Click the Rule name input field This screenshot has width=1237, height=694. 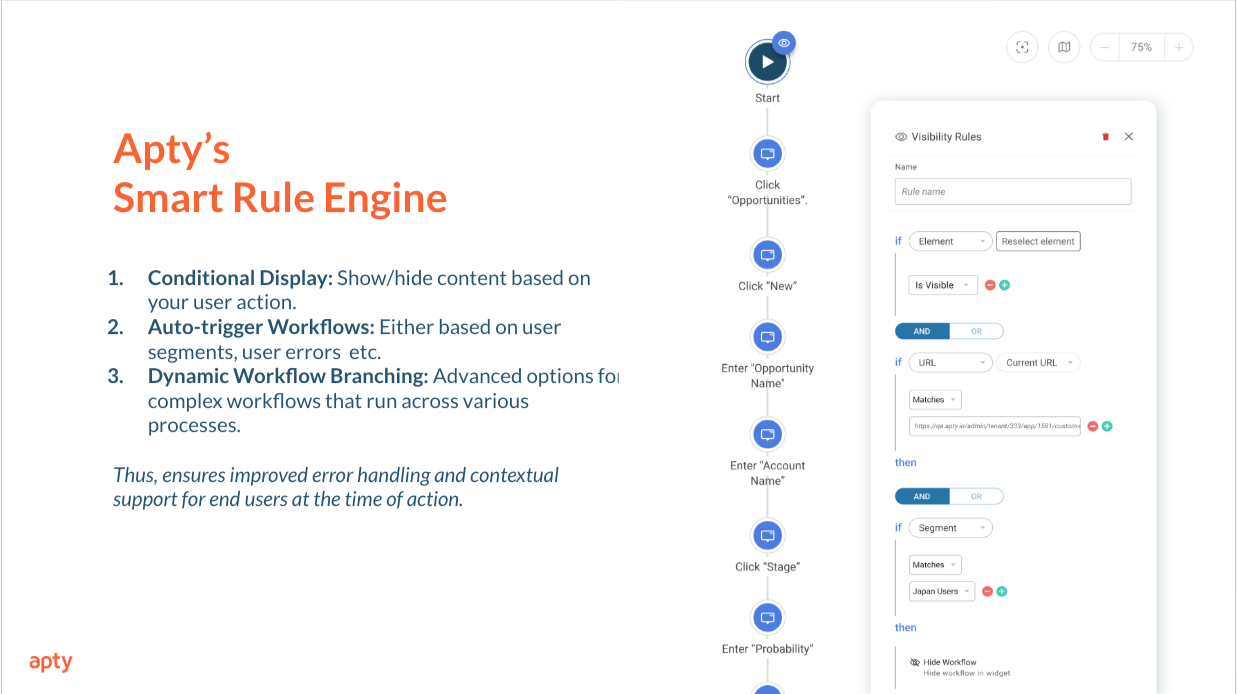tap(1012, 191)
